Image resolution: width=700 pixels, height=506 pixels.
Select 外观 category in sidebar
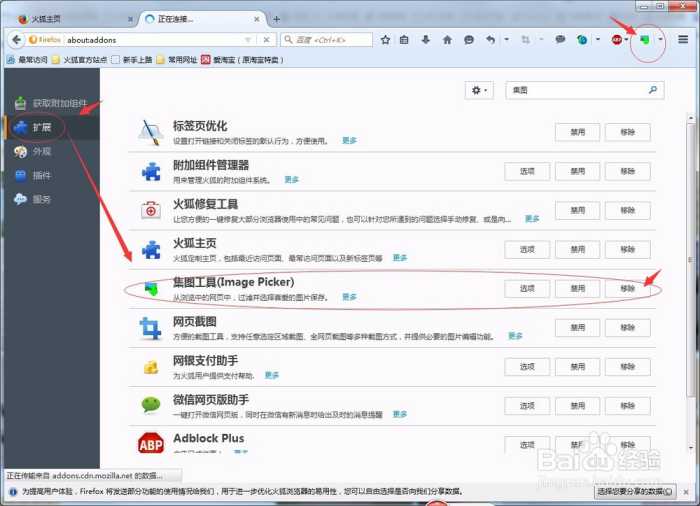50,151
